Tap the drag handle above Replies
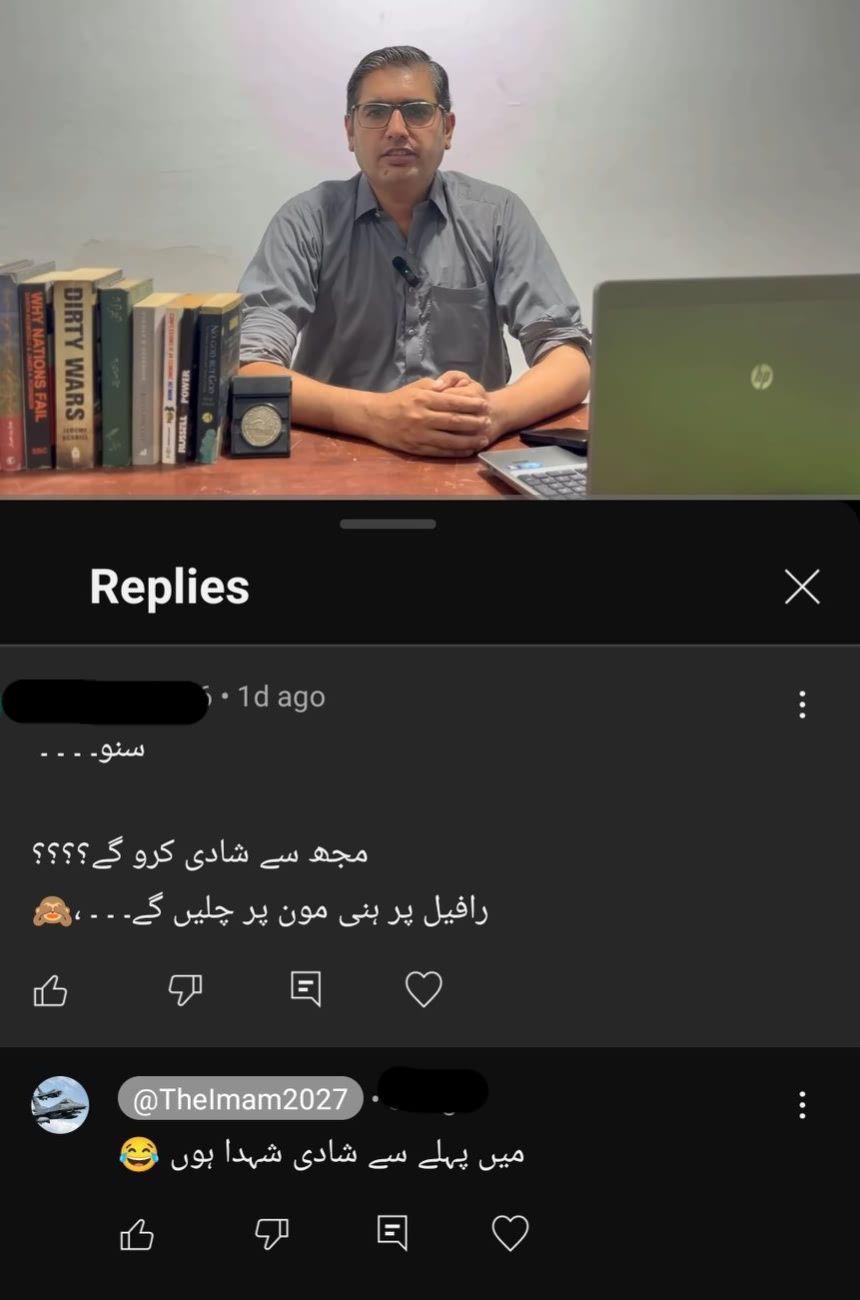The width and height of the screenshot is (860, 1300). pos(388,524)
